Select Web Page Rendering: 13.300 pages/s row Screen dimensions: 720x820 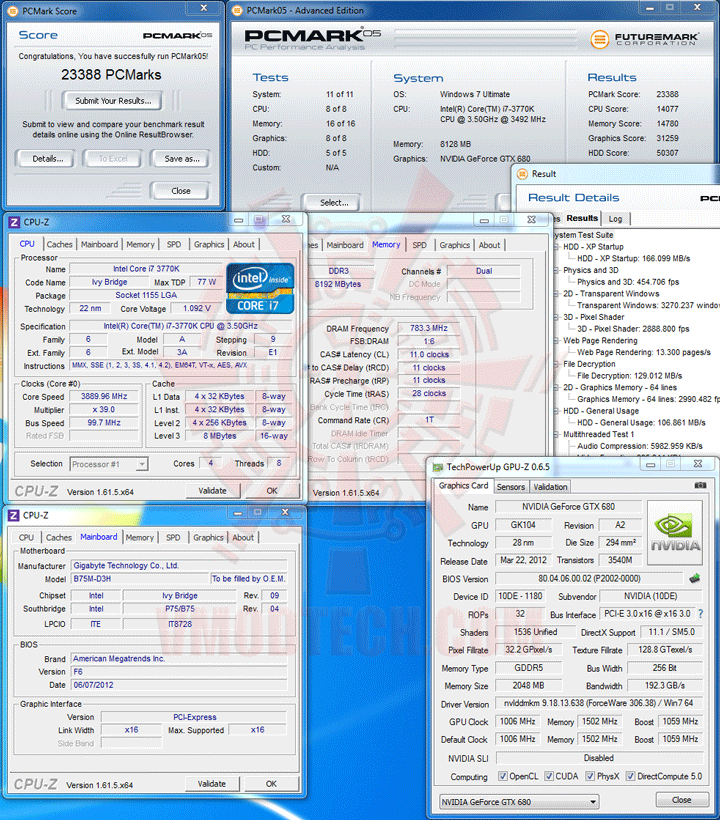tap(644, 352)
